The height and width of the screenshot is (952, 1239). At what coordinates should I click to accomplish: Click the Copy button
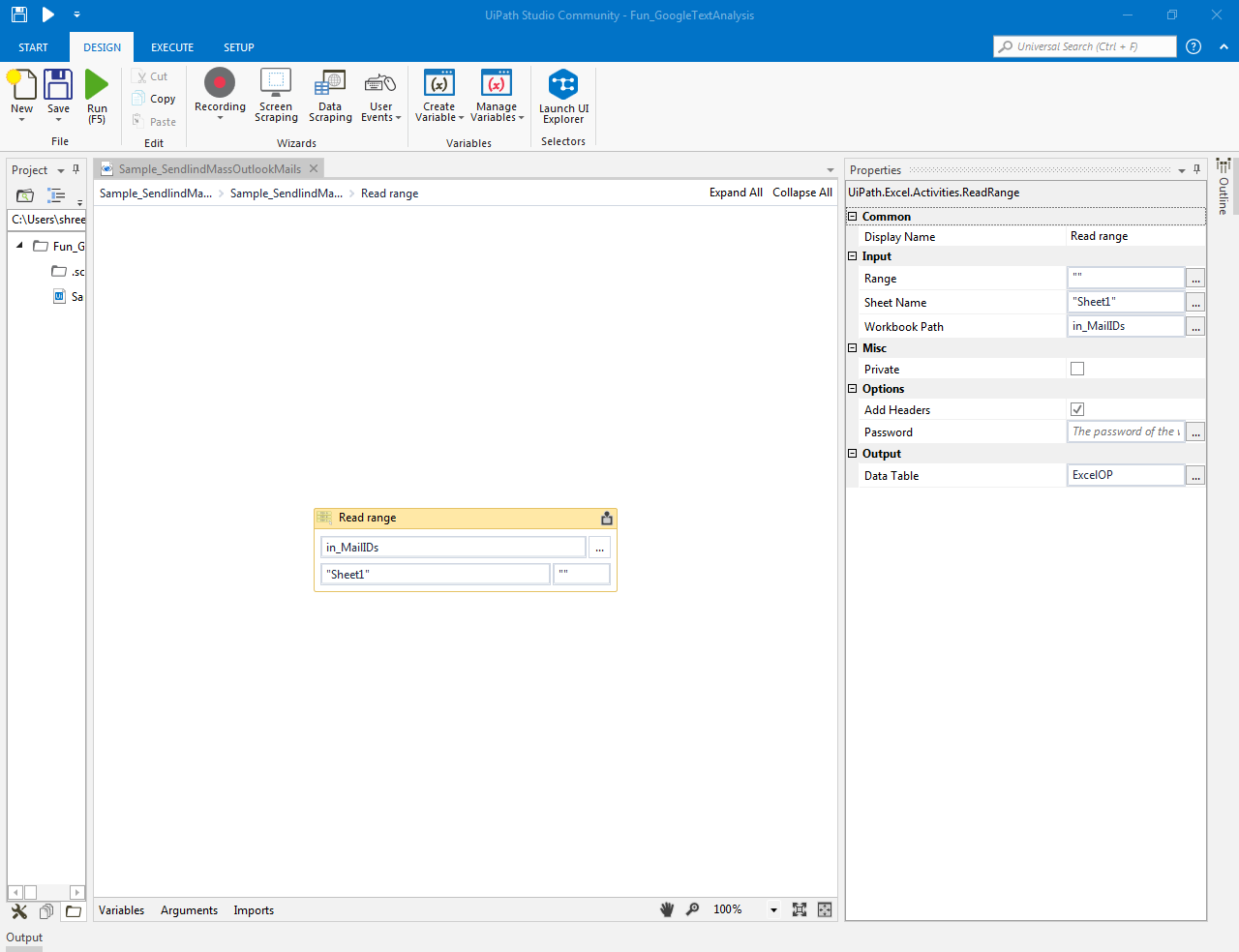pyautogui.click(x=154, y=99)
